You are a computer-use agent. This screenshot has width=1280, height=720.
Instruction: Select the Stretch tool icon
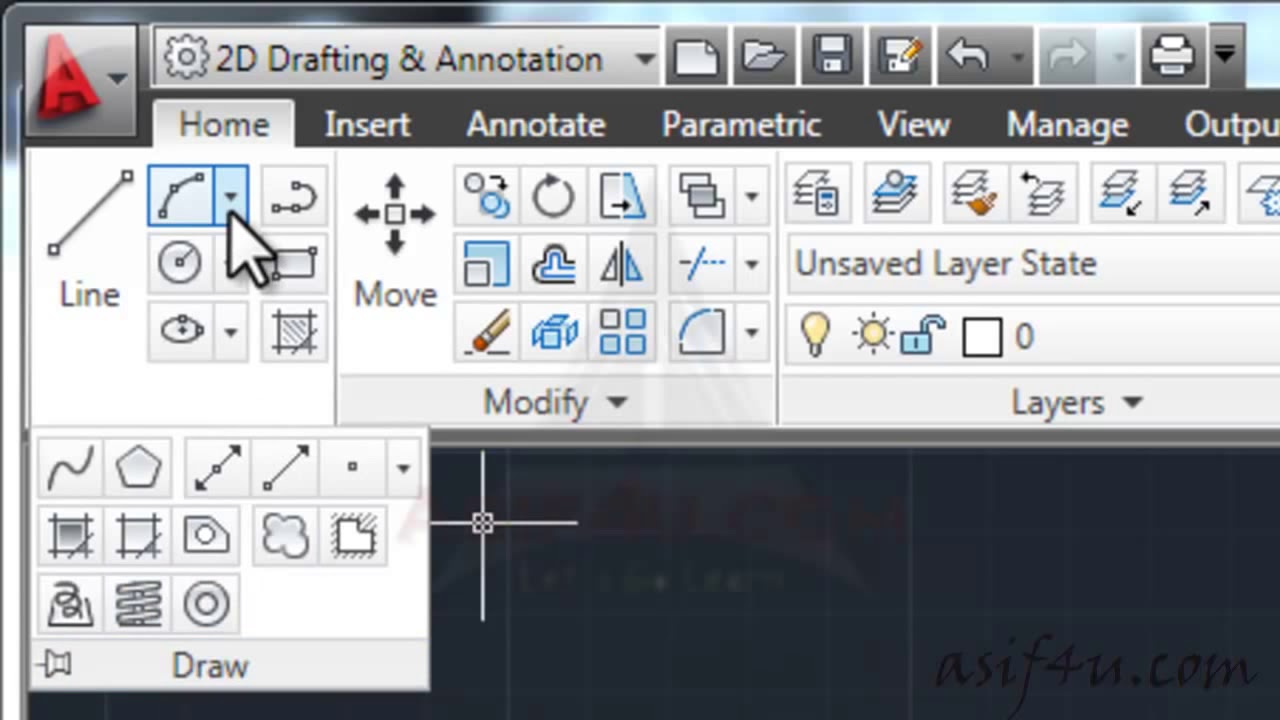(621, 196)
